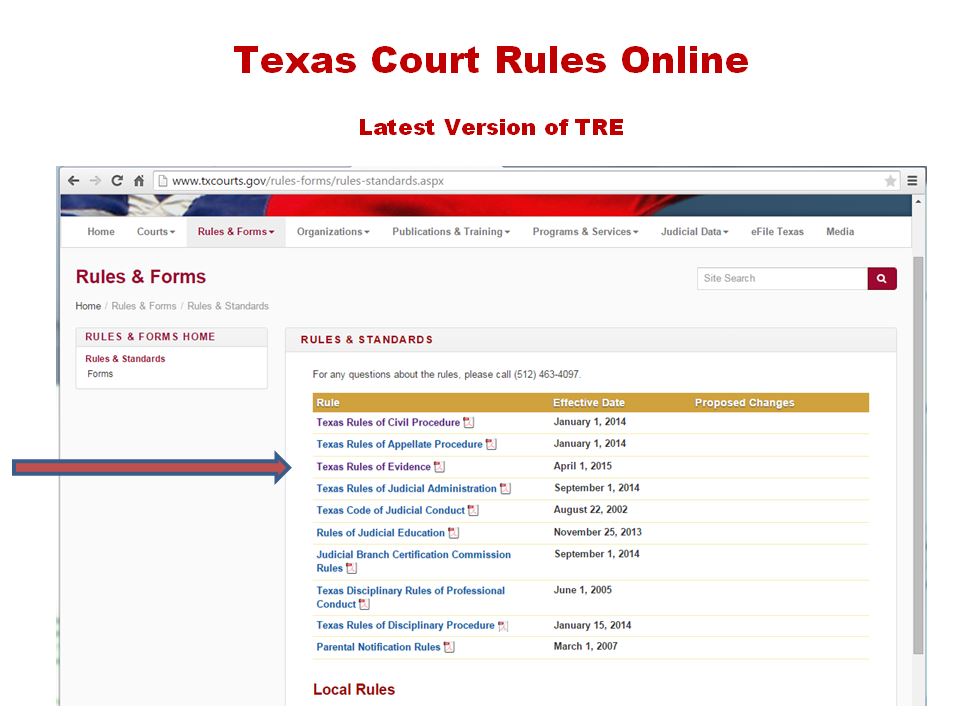Click the Chrome home icon
The image size is (955, 714).
141,181
